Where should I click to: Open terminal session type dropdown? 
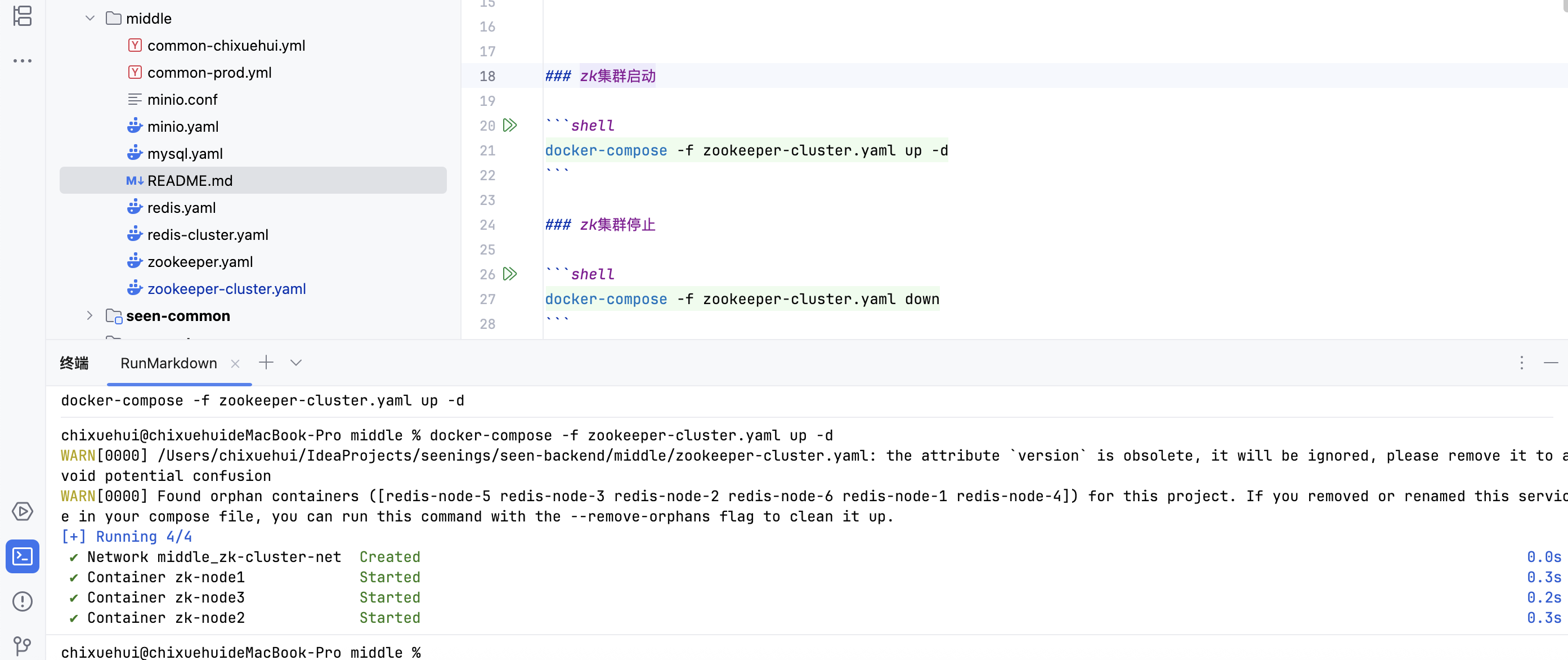pos(296,363)
